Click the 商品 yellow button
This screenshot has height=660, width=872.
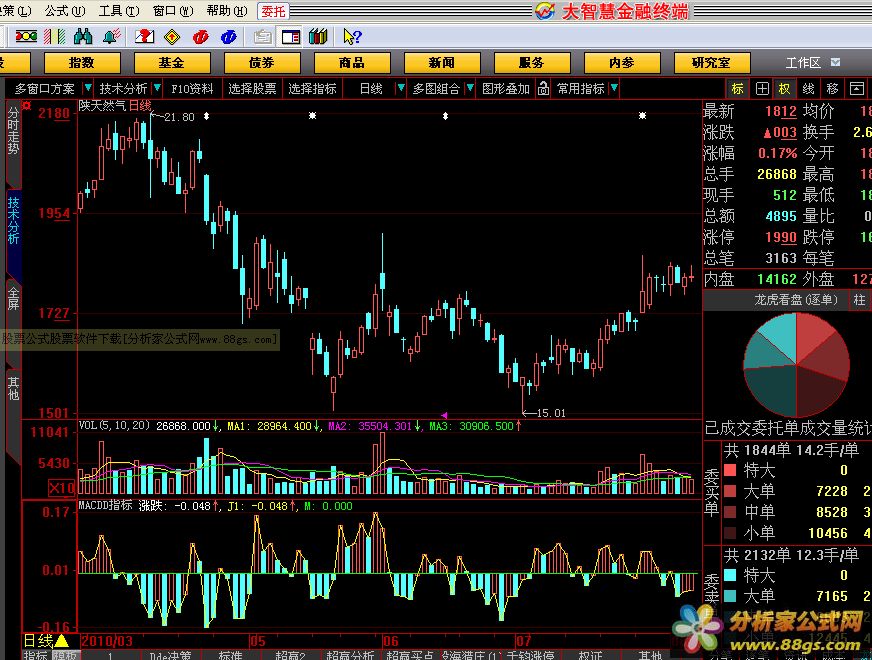(x=352, y=63)
